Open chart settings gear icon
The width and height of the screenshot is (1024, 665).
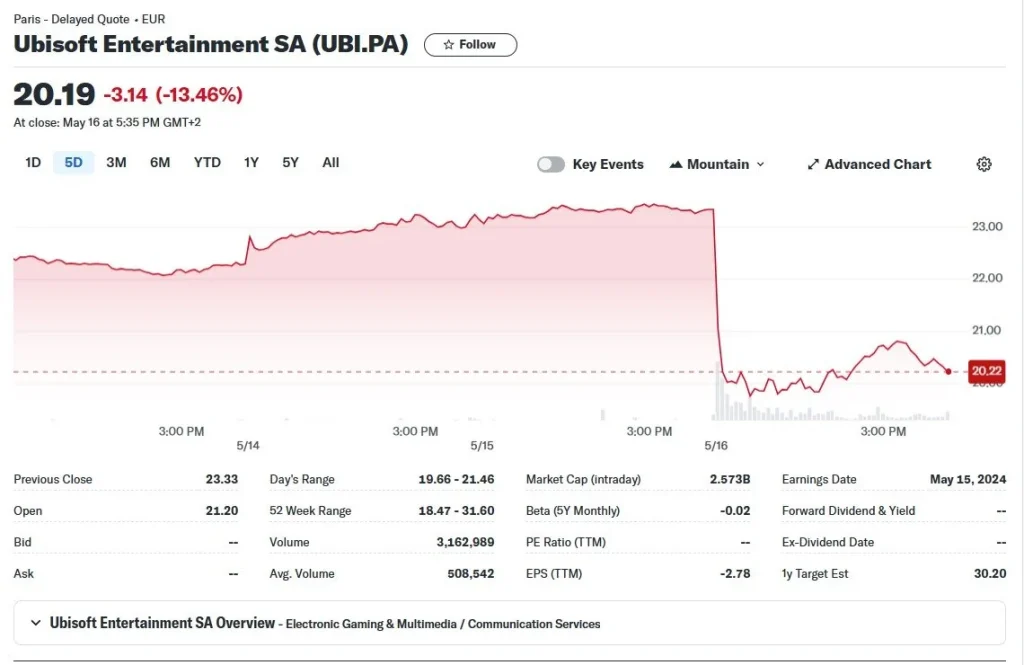pos(984,164)
